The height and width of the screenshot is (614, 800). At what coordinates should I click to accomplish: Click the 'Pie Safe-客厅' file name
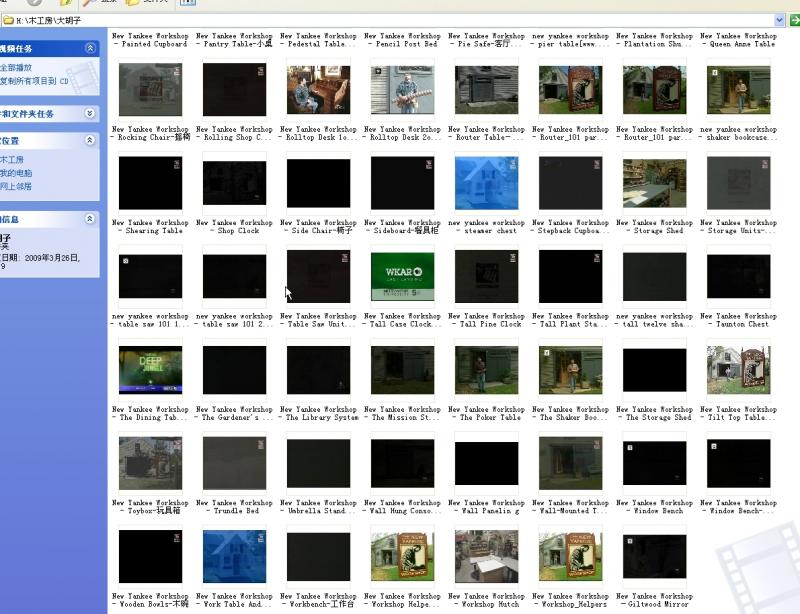486,40
